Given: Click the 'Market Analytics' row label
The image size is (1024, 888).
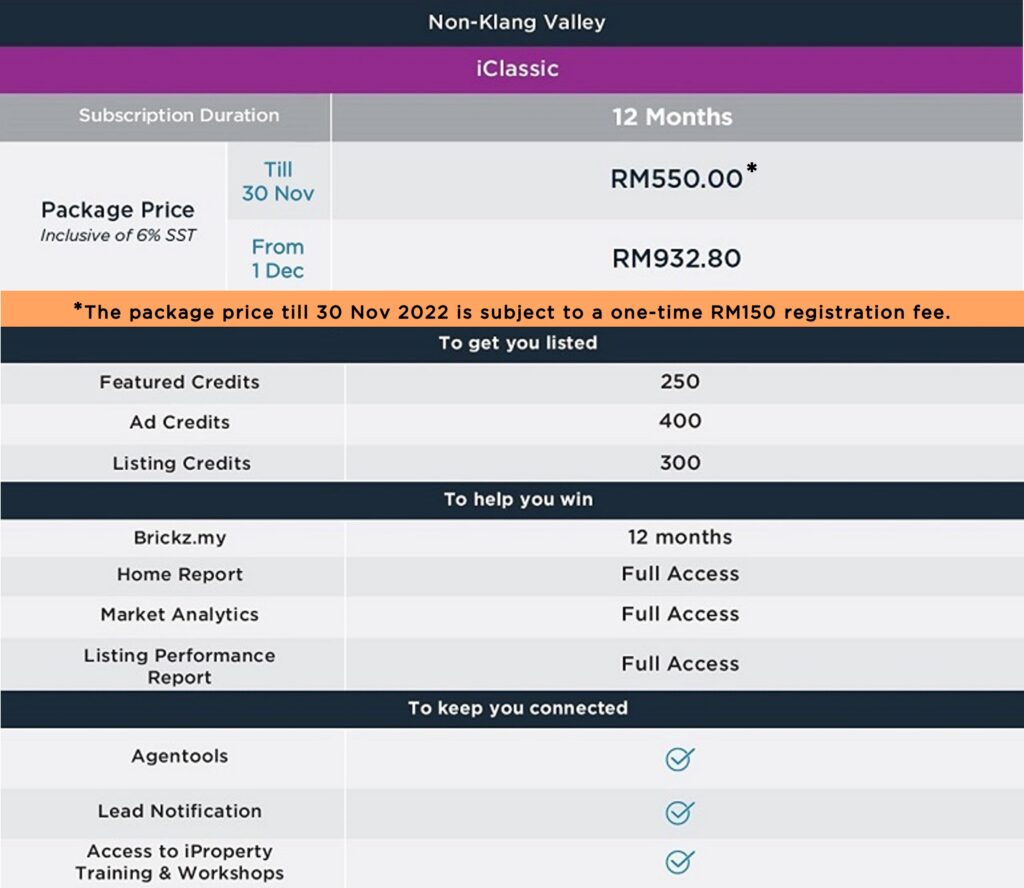Looking at the screenshot, I should [180, 614].
